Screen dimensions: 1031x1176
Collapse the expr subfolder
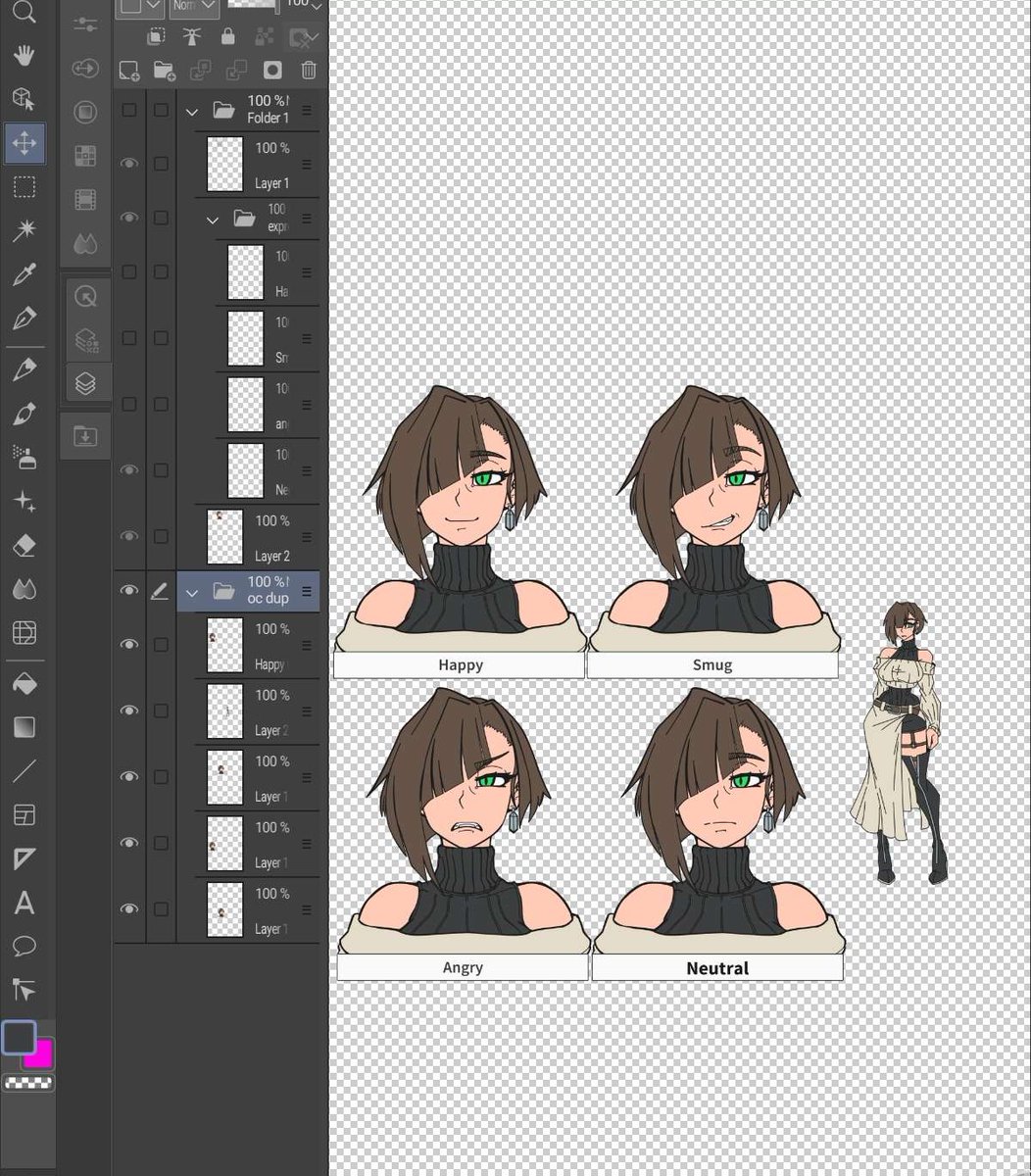coord(213,220)
